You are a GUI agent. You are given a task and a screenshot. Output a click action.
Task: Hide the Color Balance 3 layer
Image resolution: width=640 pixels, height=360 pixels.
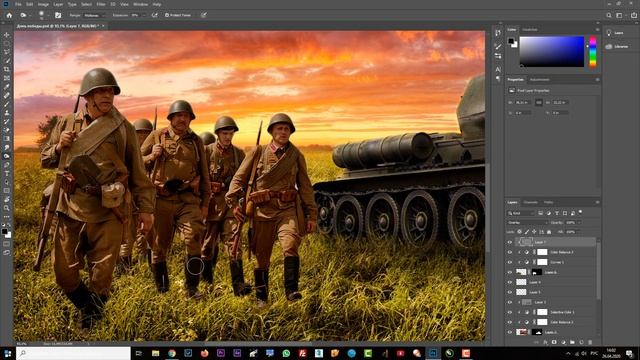(509, 252)
